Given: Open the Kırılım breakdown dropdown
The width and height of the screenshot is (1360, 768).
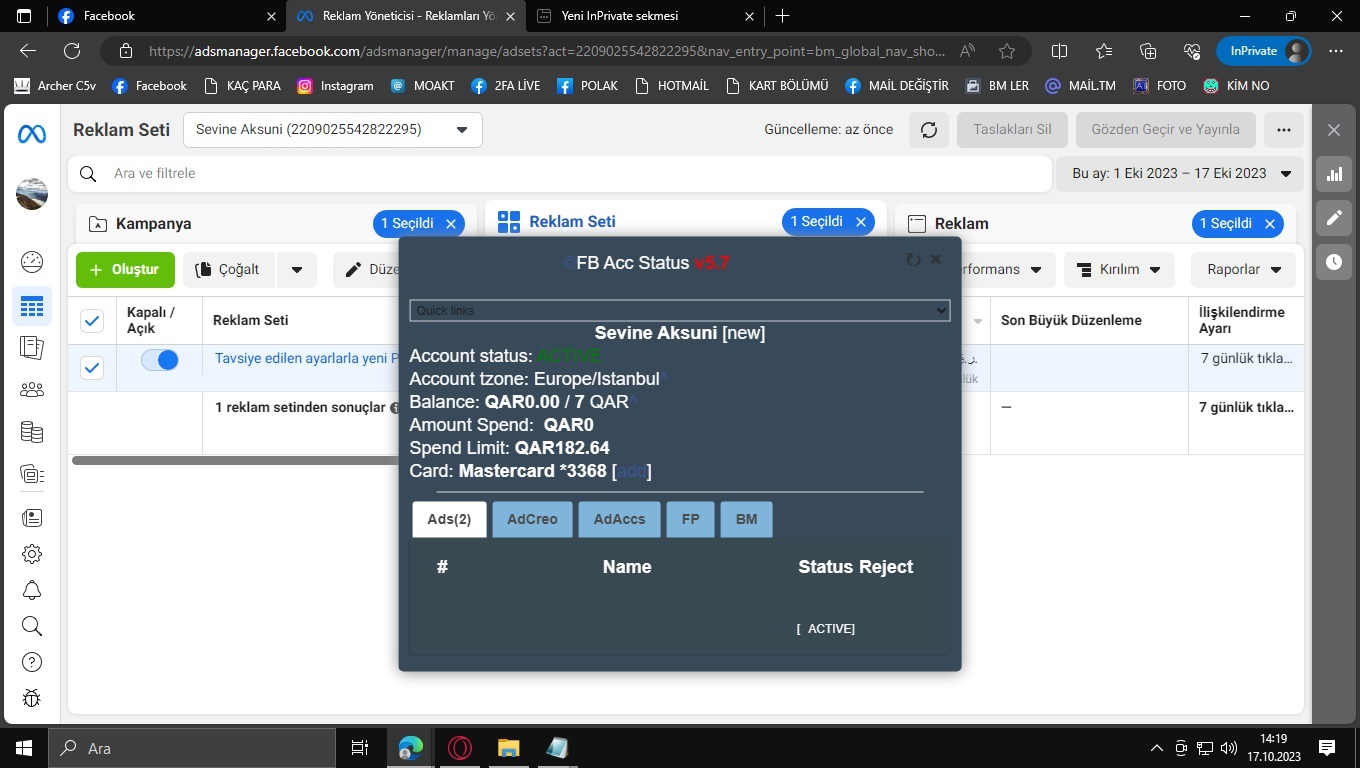Looking at the screenshot, I should pyautogui.click(x=1119, y=270).
